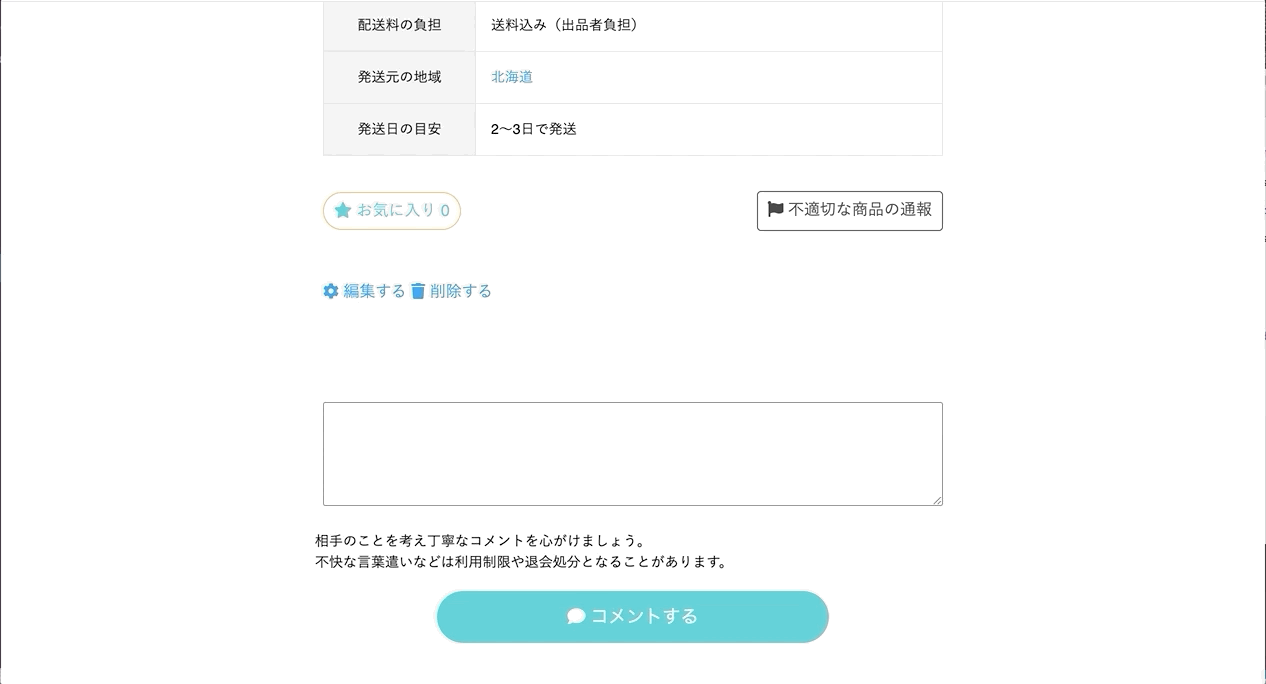Click the speech bubble icon on the comment button
Screen dimensions: 1266x684
tap(576, 616)
